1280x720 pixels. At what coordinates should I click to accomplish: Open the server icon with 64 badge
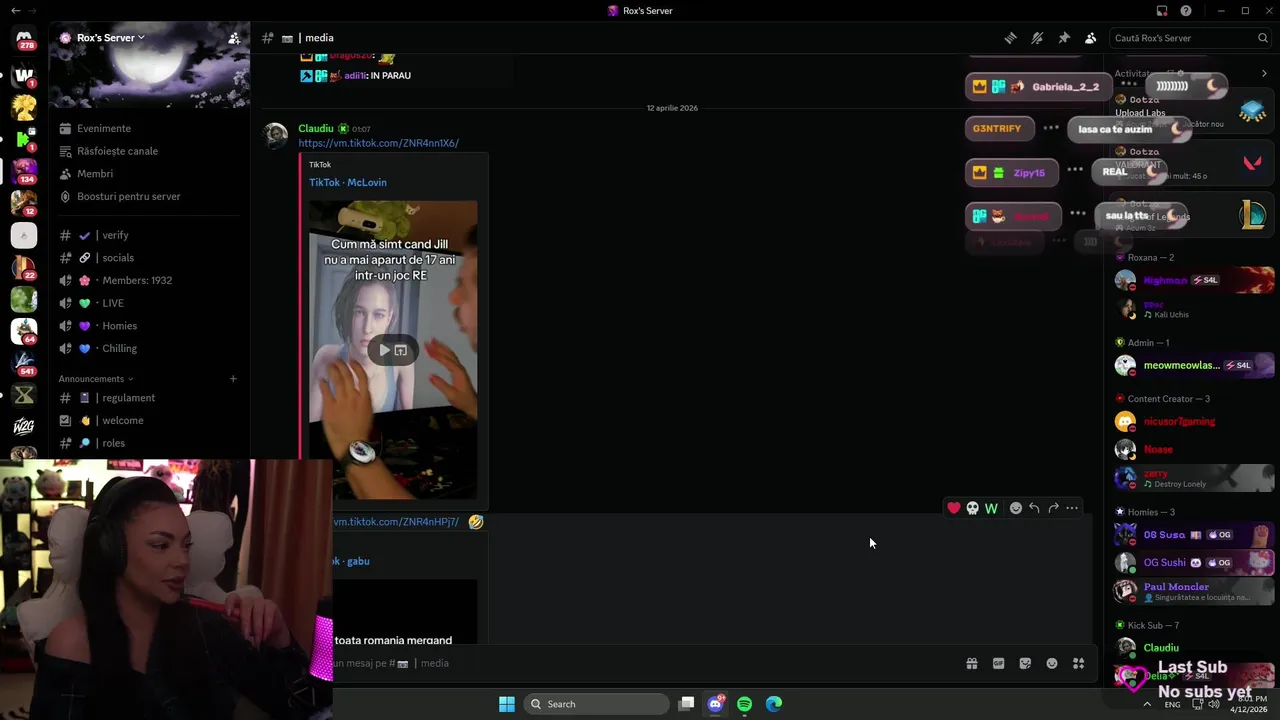click(24, 331)
